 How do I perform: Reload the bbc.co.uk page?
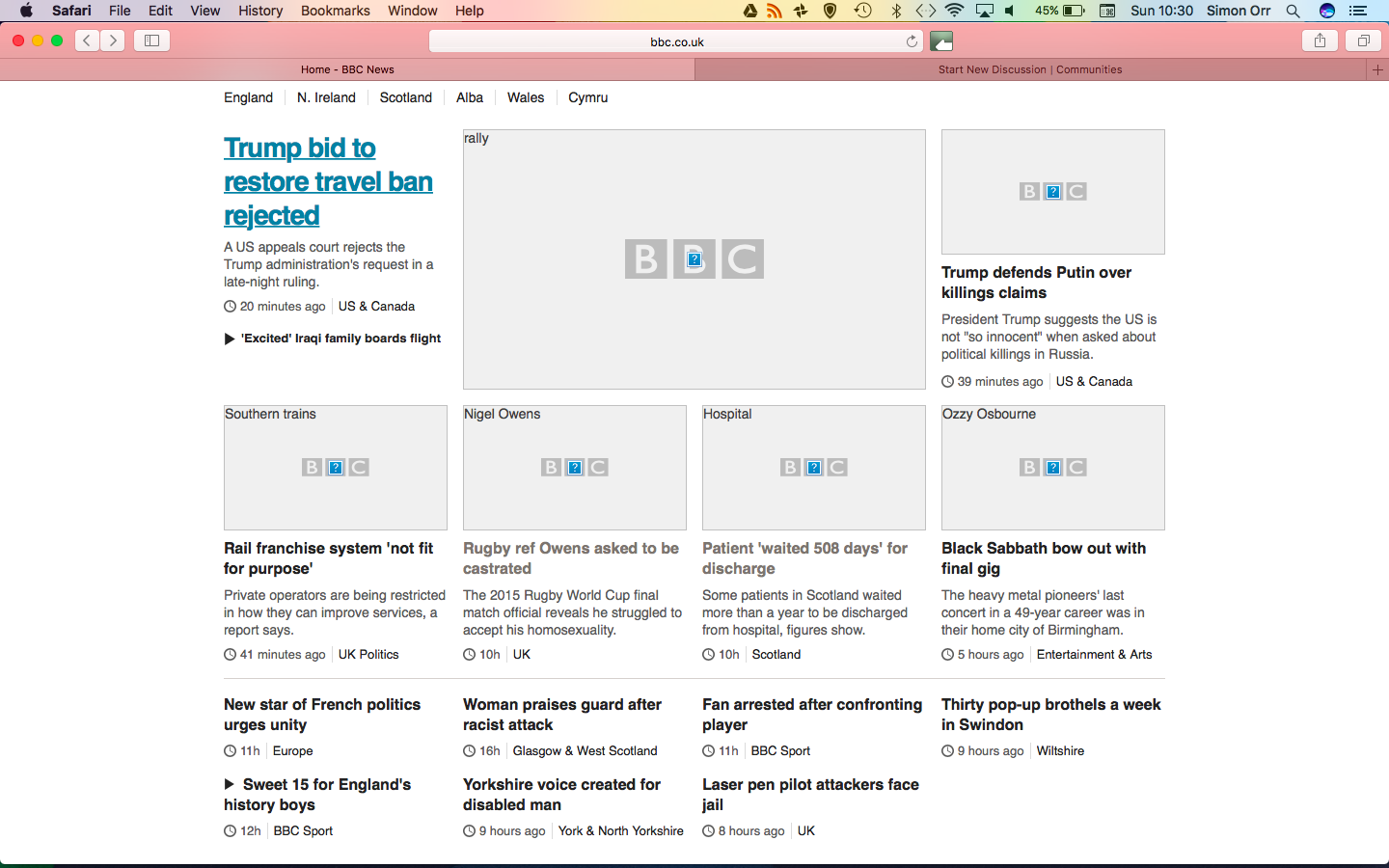coord(912,41)
